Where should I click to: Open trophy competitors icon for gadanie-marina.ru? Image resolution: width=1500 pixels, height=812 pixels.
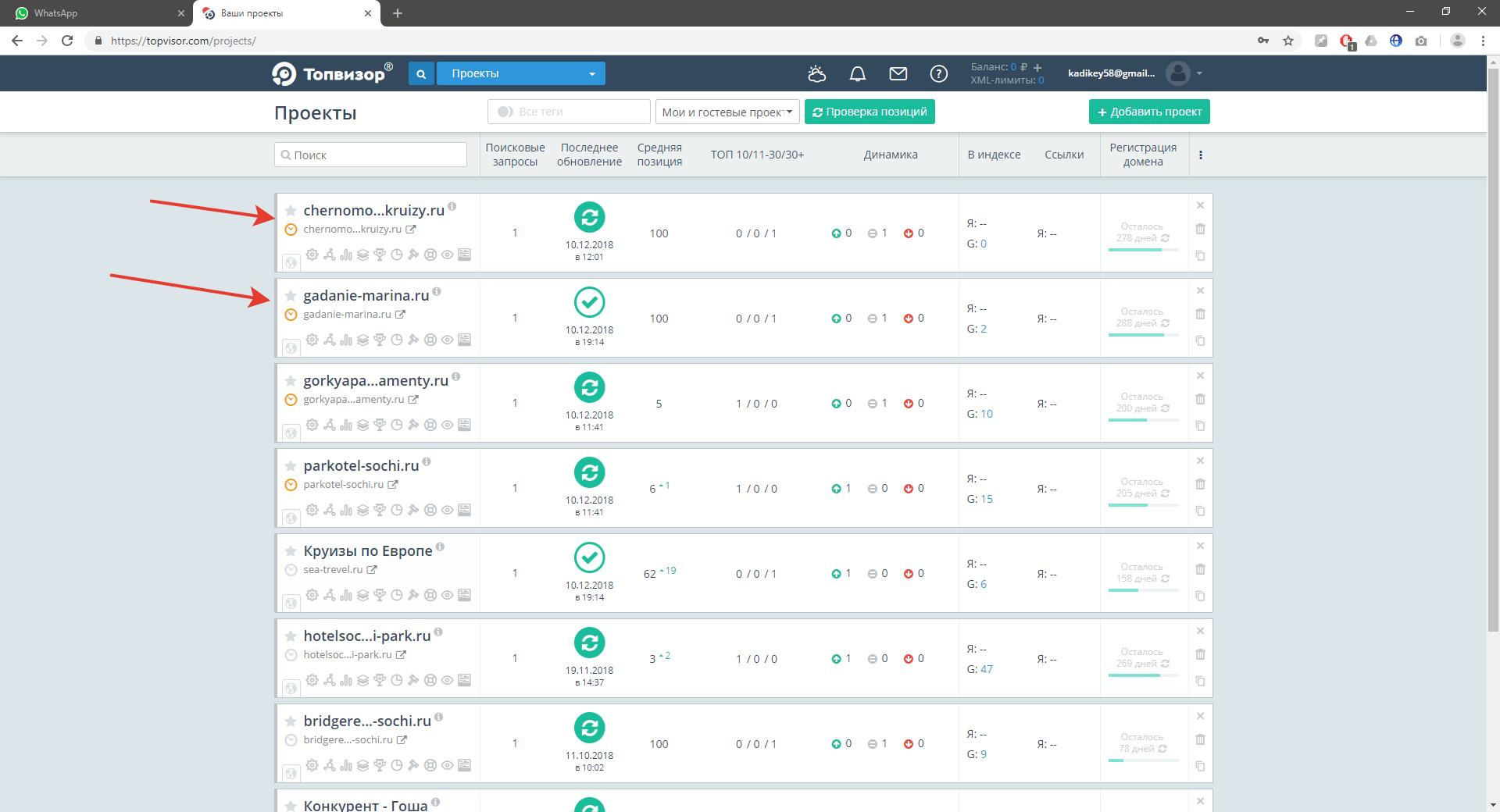pos(380,340)
